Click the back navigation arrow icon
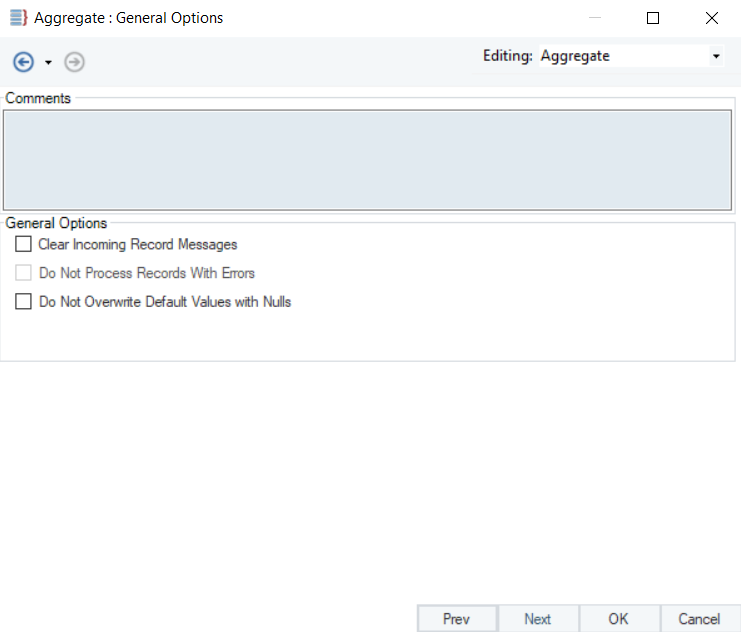This screenshot has height=632, width=741. pos(23,62)
